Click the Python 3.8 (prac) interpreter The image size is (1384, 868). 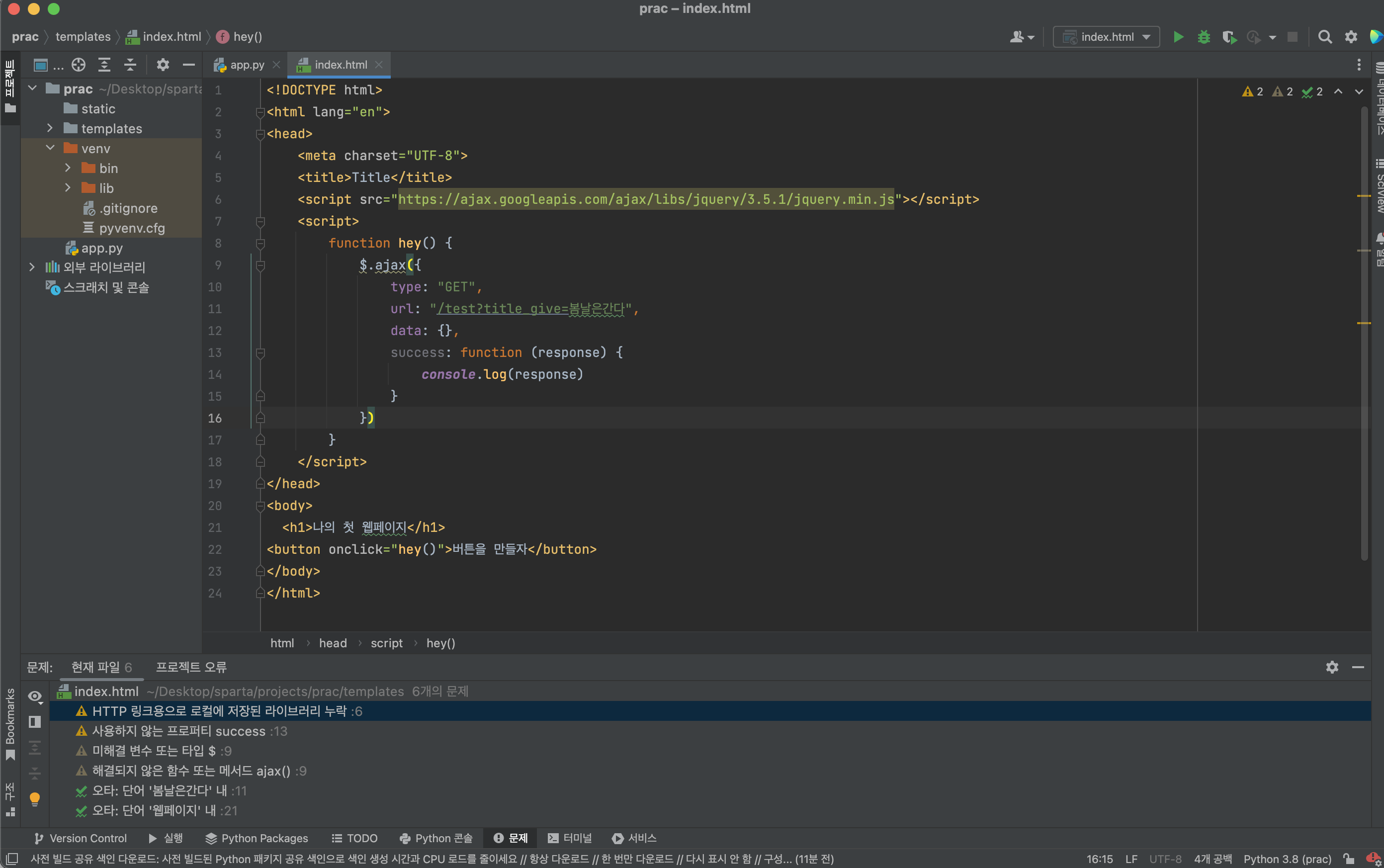click(1287, 859)
